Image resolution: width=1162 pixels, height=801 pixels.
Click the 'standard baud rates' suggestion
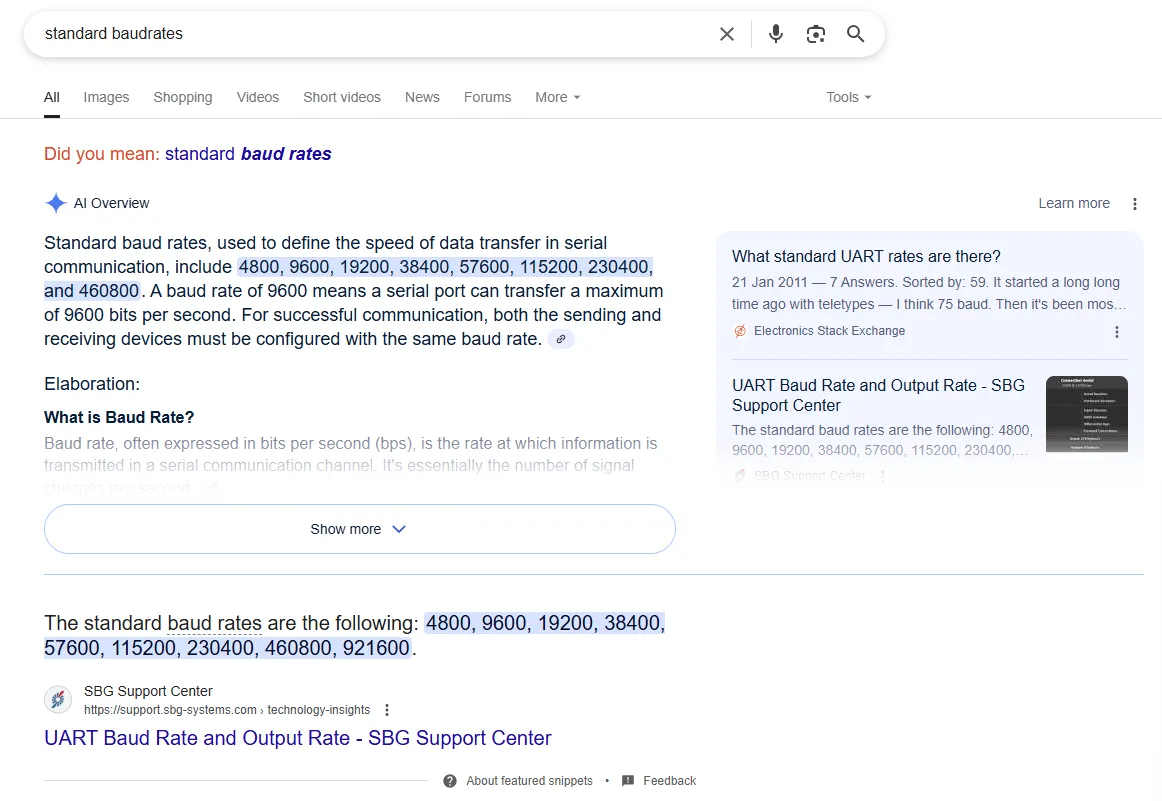(248, 154)
